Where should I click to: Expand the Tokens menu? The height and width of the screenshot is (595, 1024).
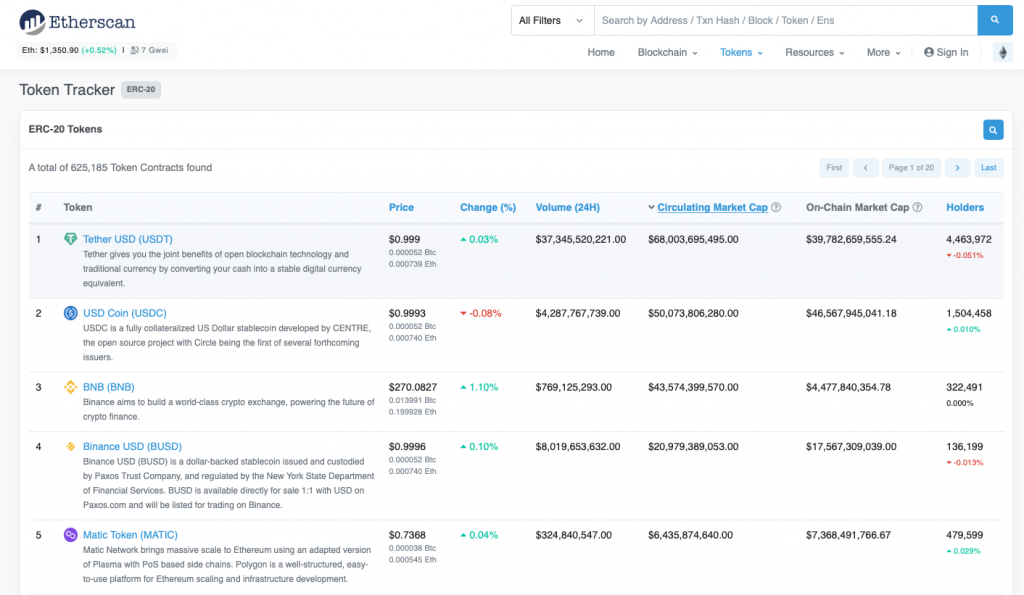741,52
